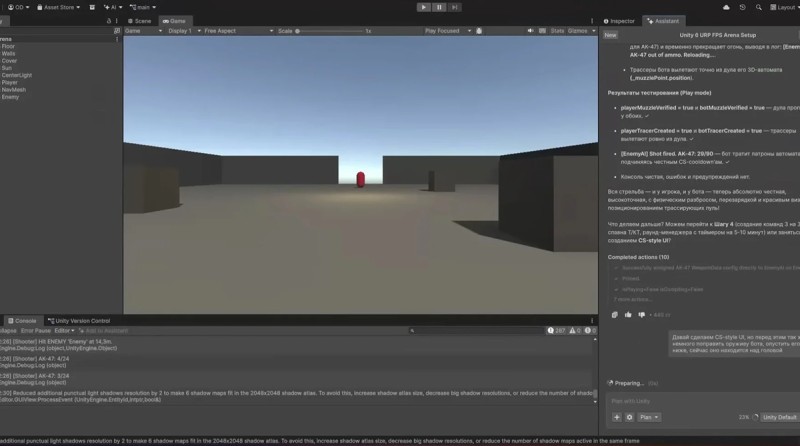
Task: Click Add to Assistant in the Console
Action: [103, 331]
